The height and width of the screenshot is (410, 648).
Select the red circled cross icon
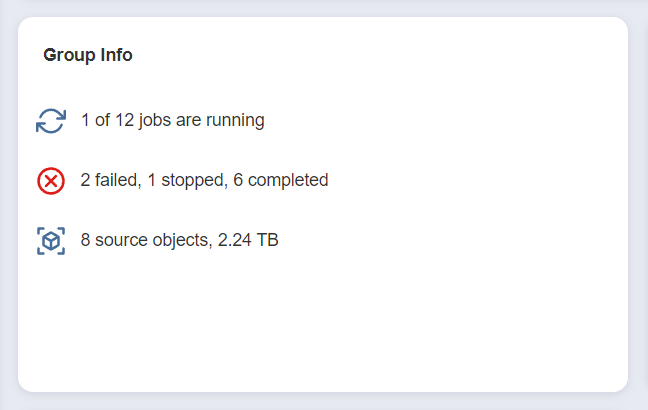(x=51, y=181)
